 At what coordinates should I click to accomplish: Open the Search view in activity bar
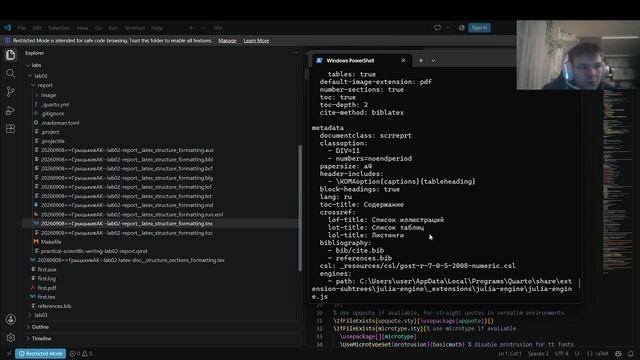point(11,73)
